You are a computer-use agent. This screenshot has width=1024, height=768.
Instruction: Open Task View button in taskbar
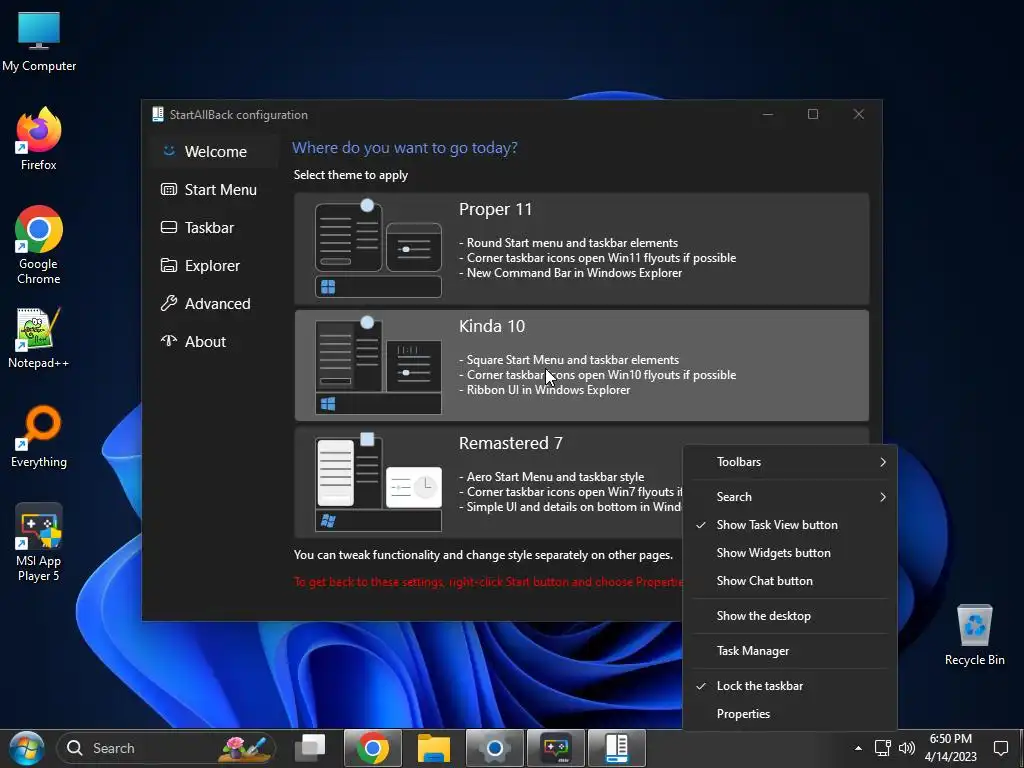click(310, 748)
